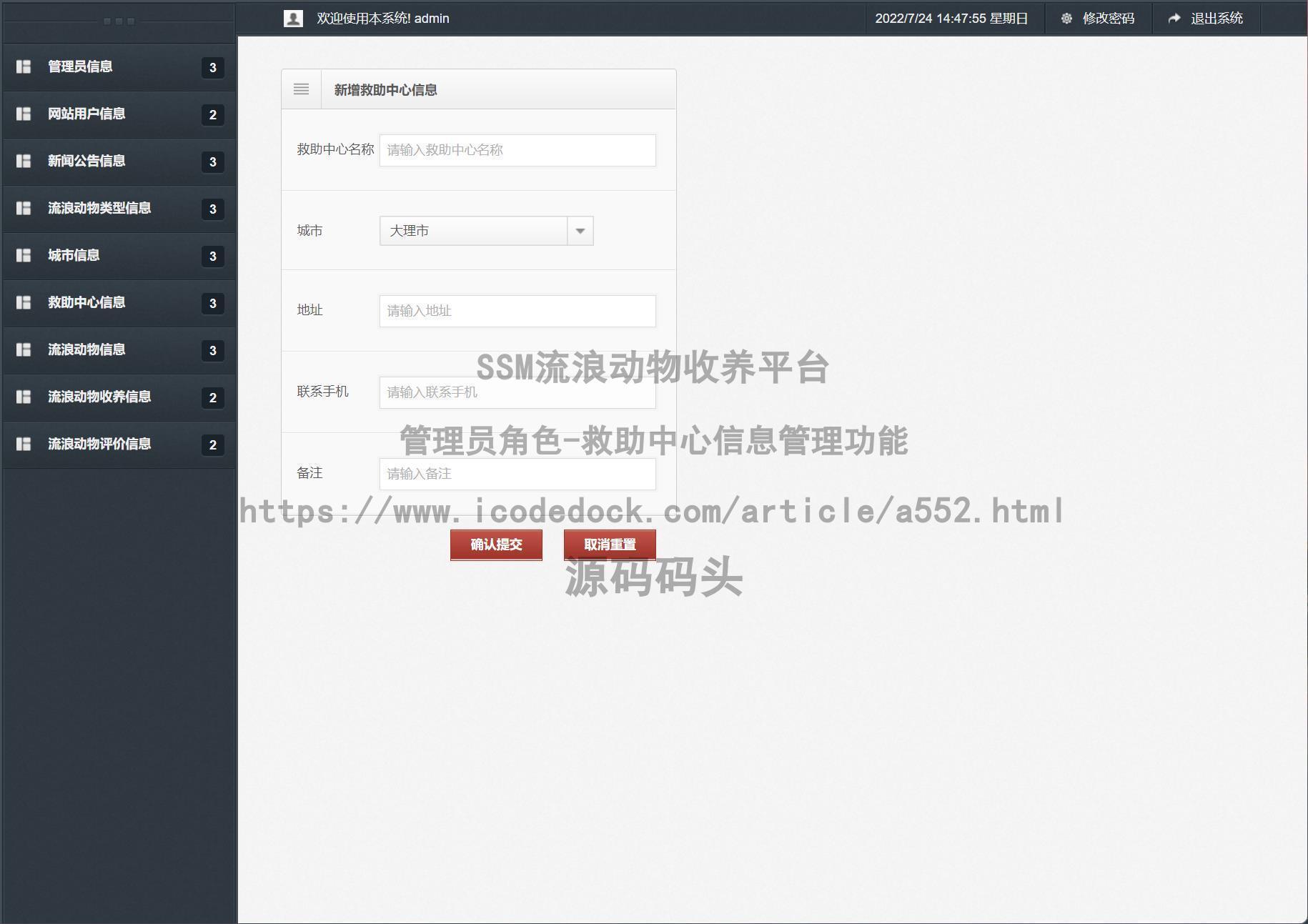Click 退出系统 to log out

(1219, 19)
